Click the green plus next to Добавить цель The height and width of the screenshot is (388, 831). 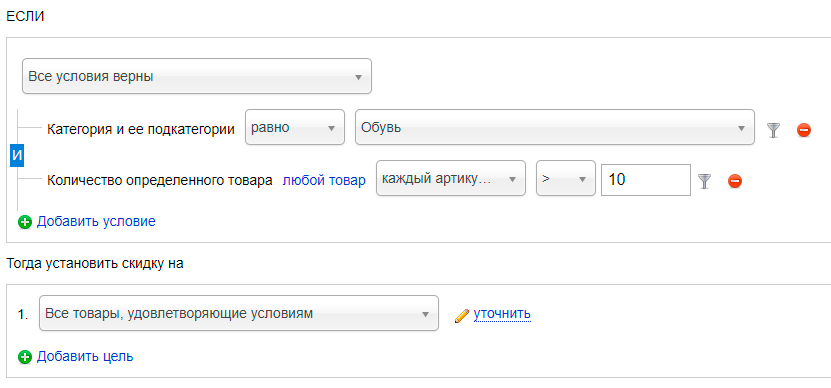pyautogui.click(x=25, y=357)
